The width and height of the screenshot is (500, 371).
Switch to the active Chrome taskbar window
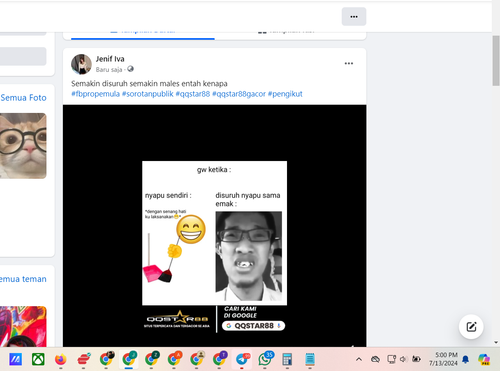[x=129, y=359]
